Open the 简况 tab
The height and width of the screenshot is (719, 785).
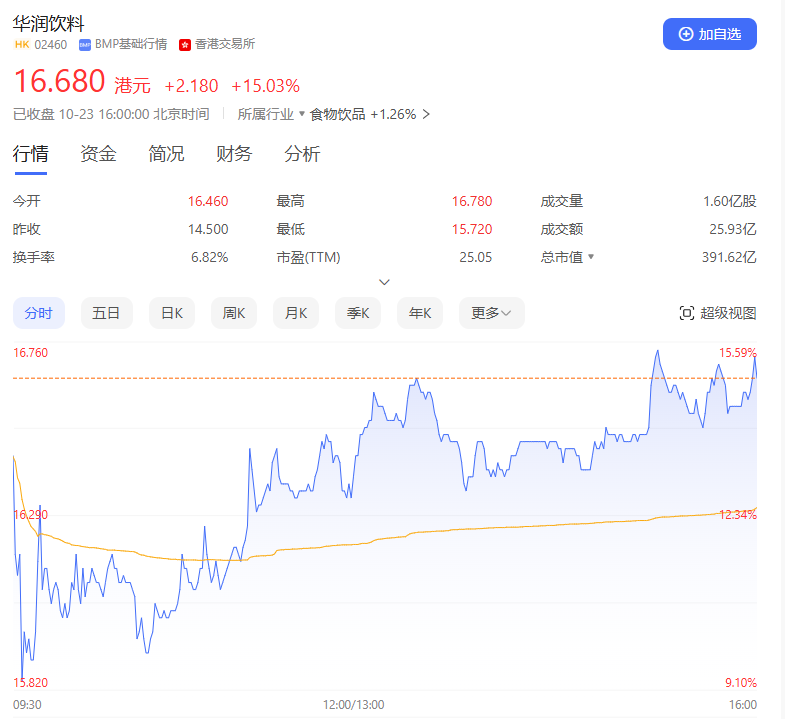[166, 153]
